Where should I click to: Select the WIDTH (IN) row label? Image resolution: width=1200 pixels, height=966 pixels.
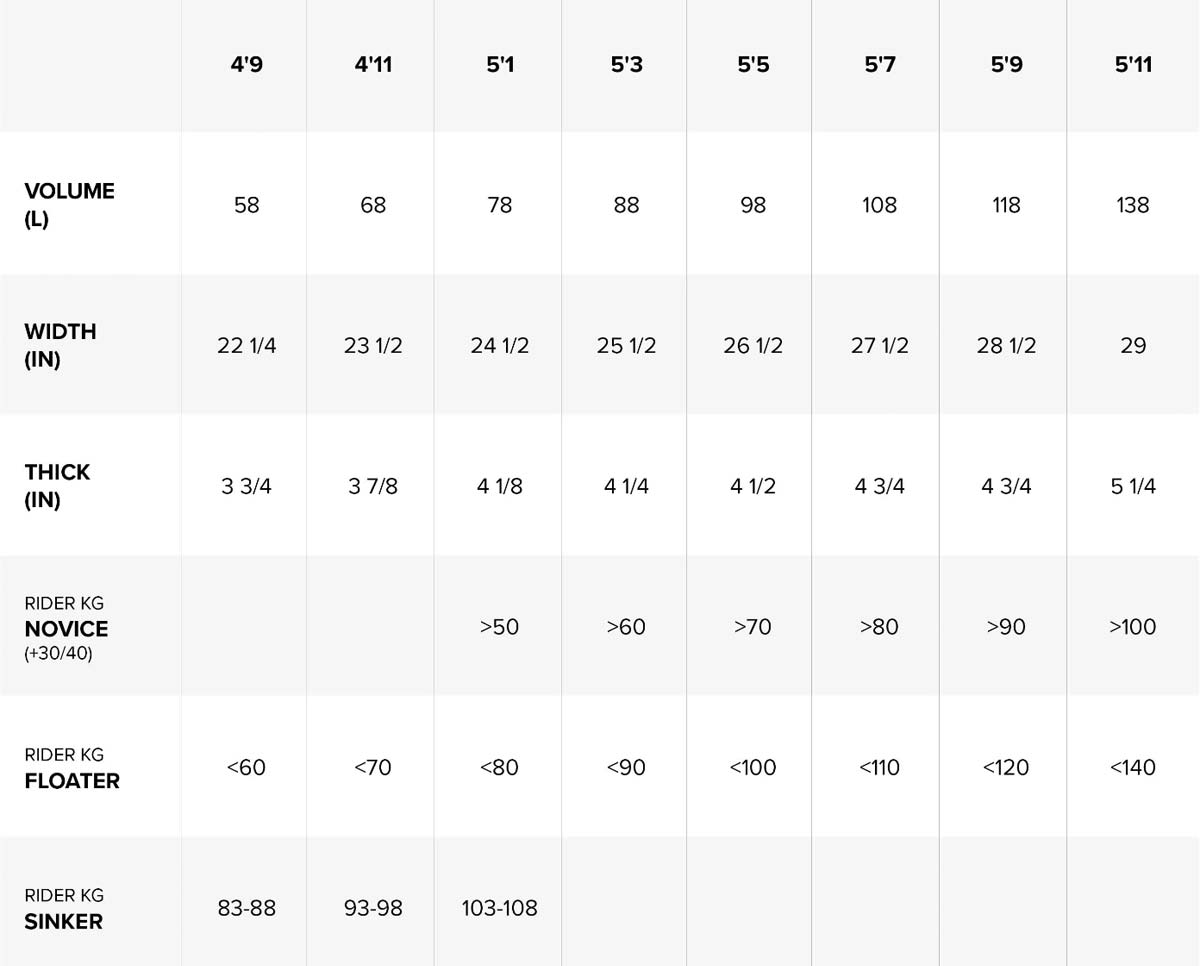click(60, 345)
